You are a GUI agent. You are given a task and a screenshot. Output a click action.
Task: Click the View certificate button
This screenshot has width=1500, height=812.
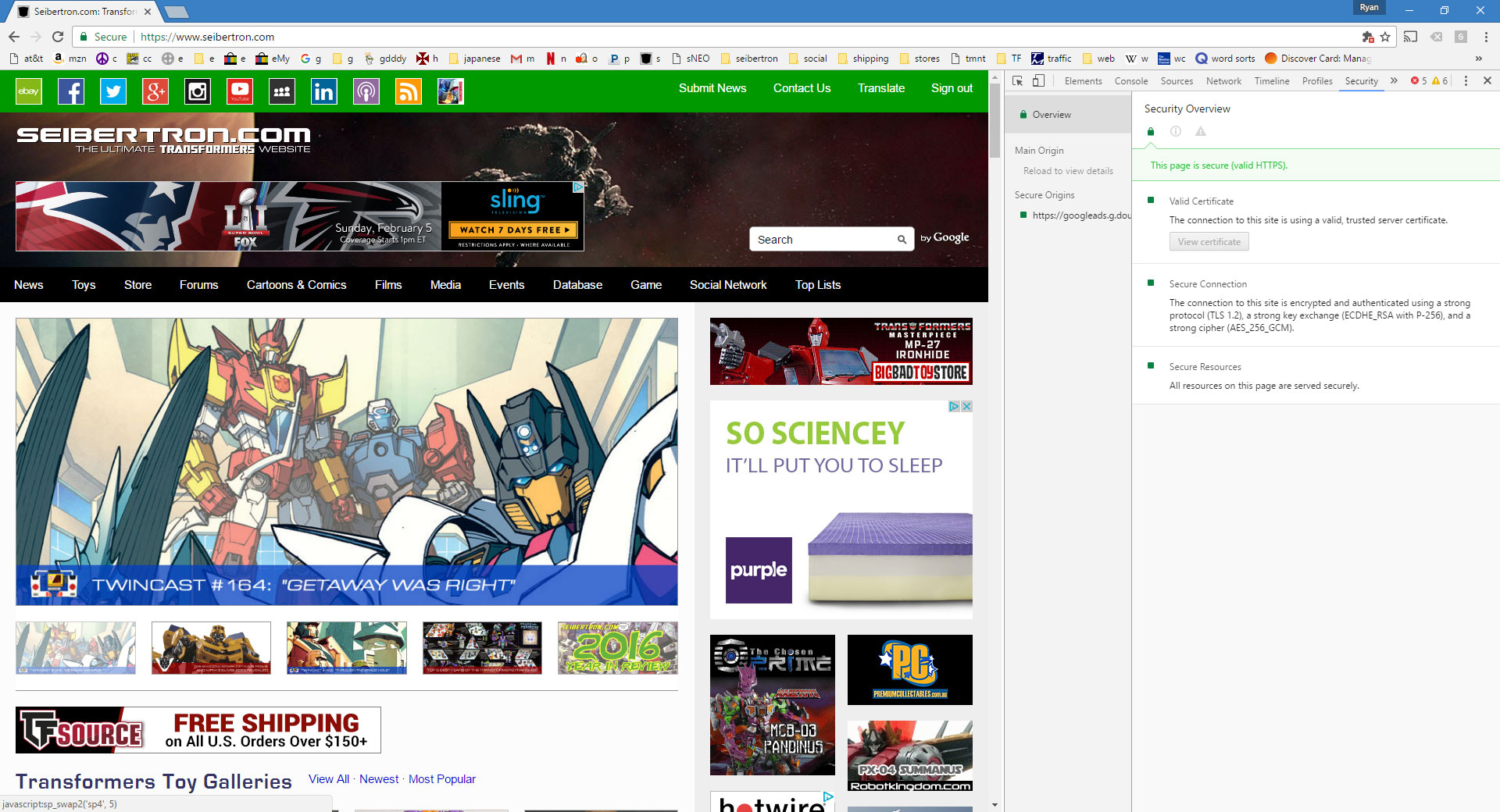click(1209, 242)
